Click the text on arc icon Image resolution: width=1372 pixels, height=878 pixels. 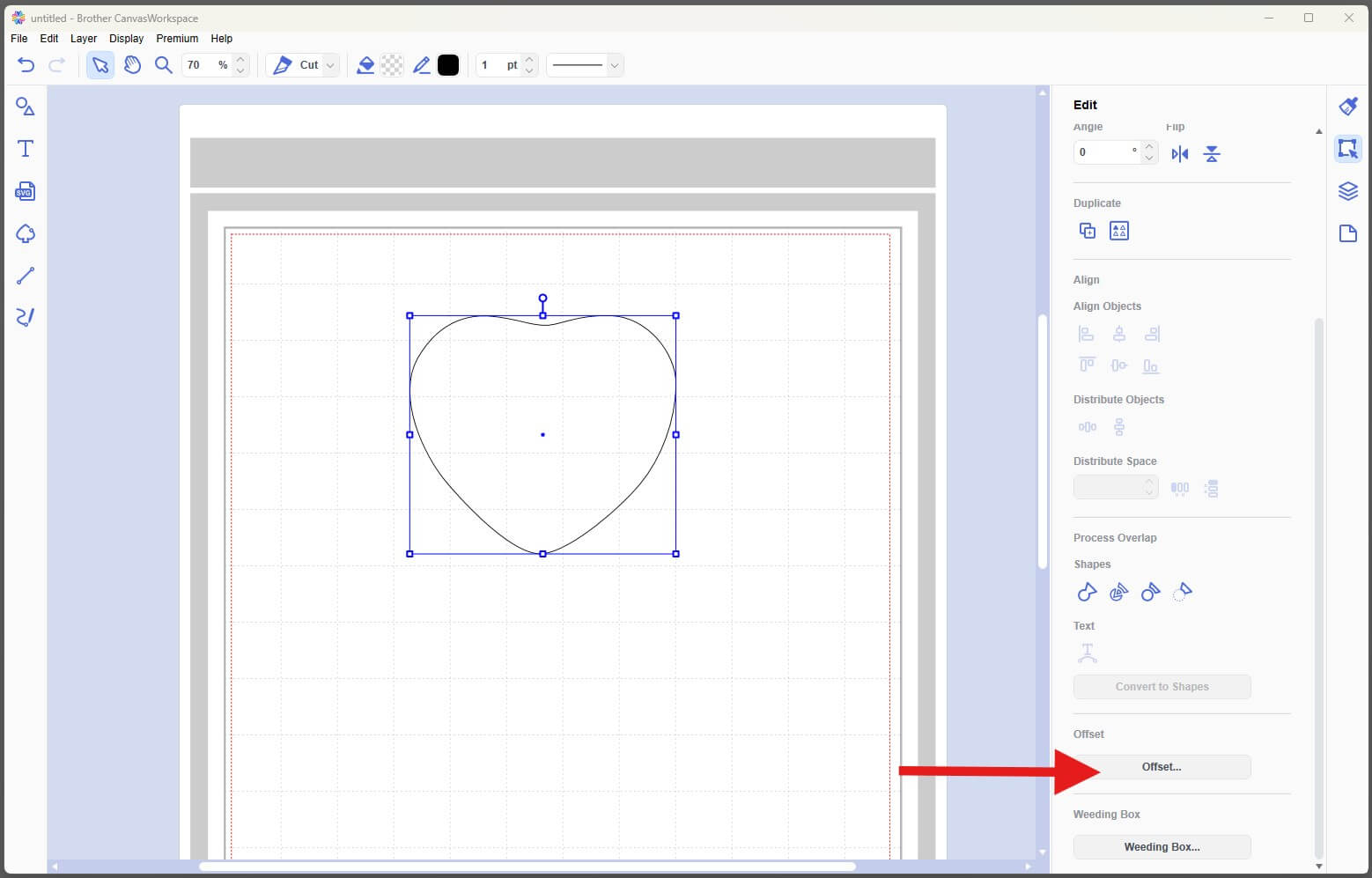coord(1087,653)
